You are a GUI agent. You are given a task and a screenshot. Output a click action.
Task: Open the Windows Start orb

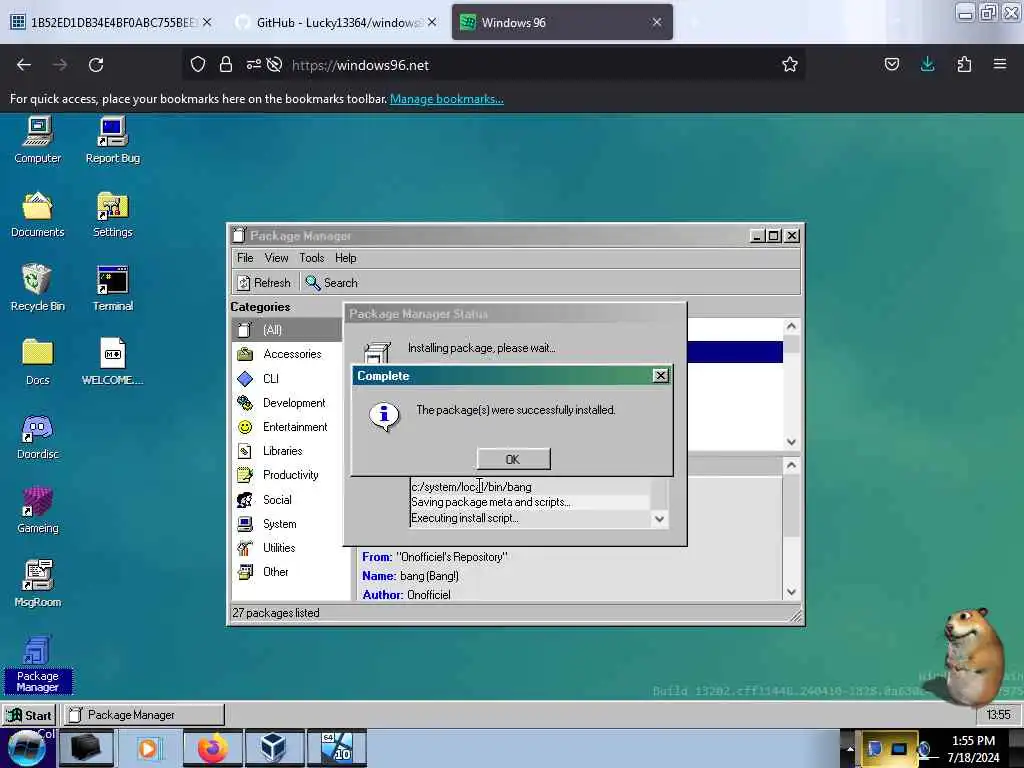coord(27,748)
